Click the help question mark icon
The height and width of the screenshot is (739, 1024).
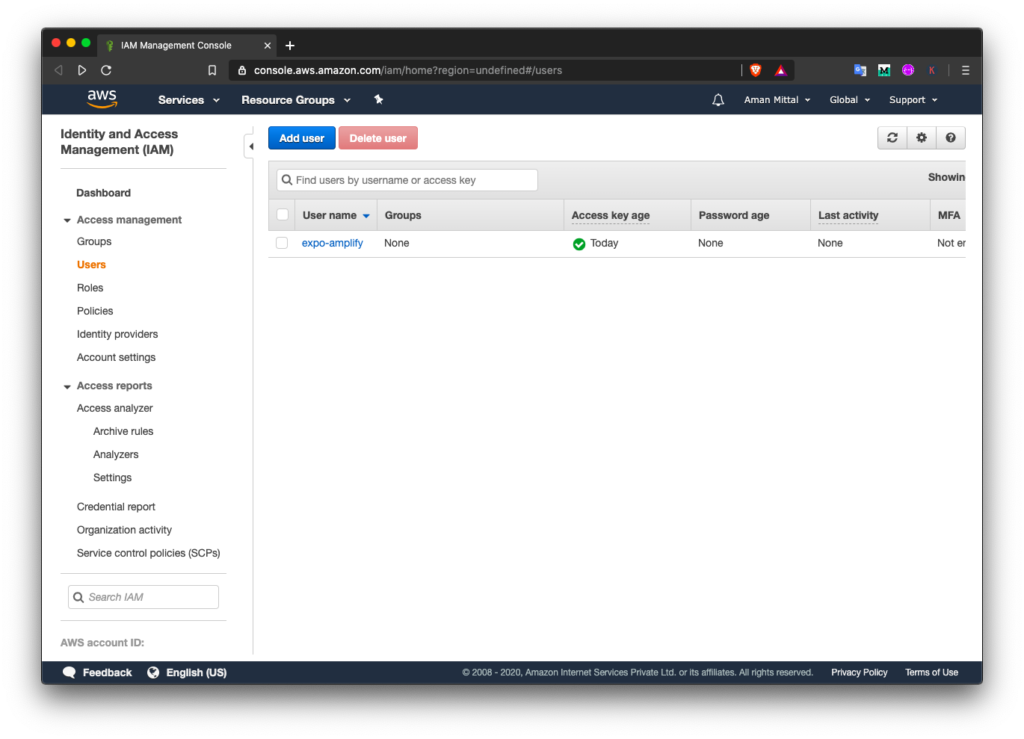[x=950, y=138]
